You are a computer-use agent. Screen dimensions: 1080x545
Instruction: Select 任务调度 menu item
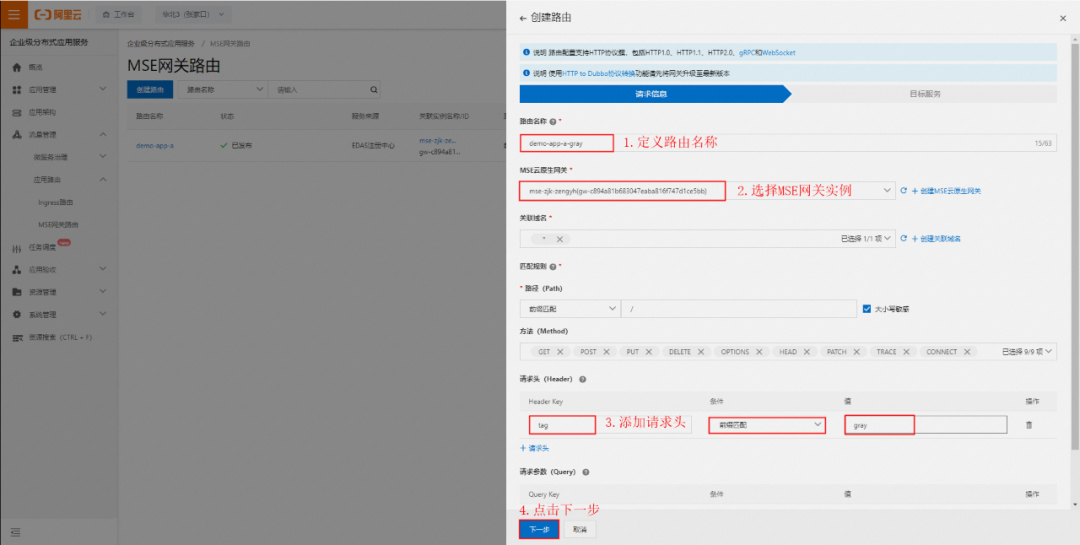[42, 248]
